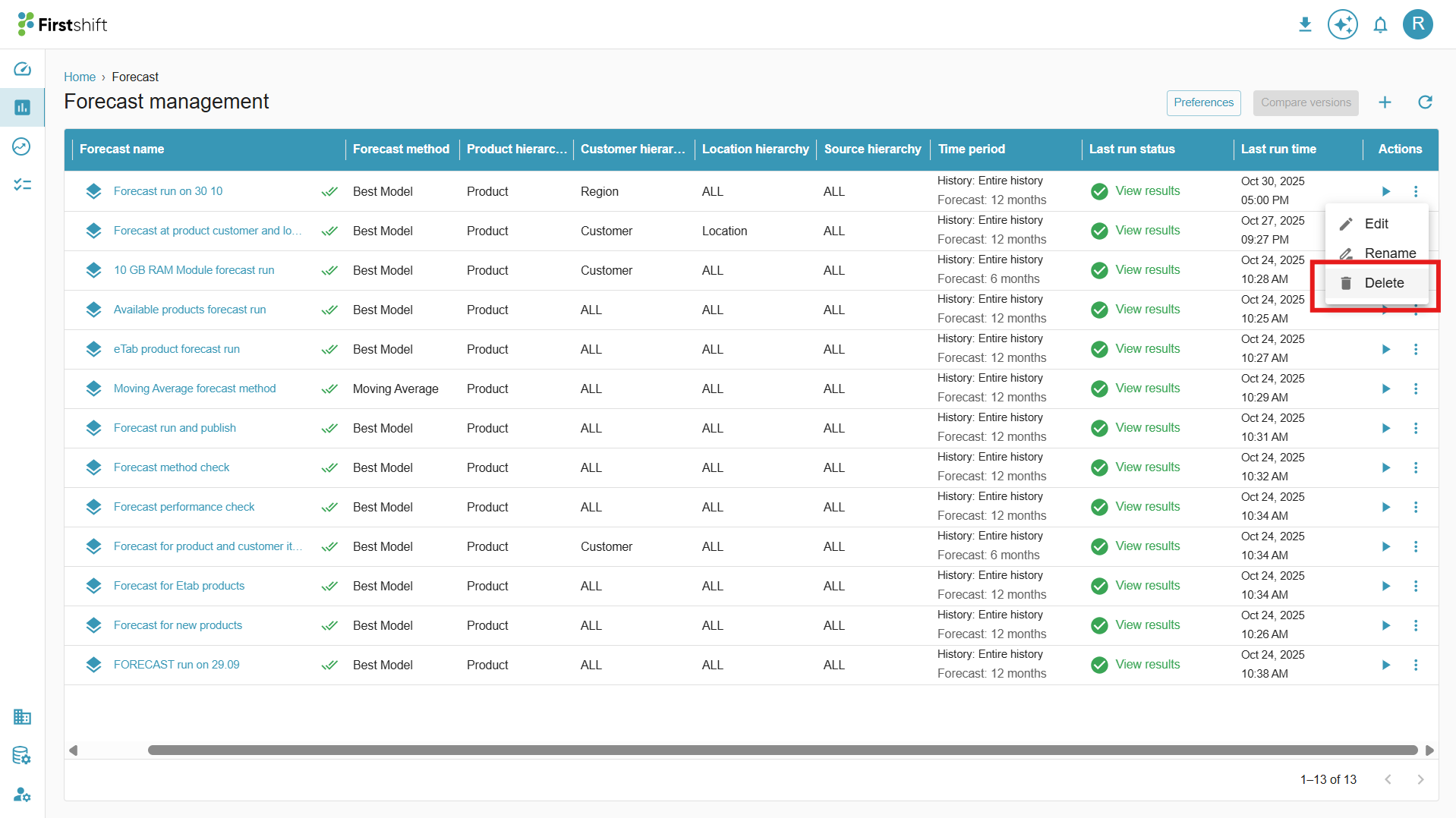Sort by the Last run time column header
This screenshot has width=1456, height=818.
coord(1278,149)
